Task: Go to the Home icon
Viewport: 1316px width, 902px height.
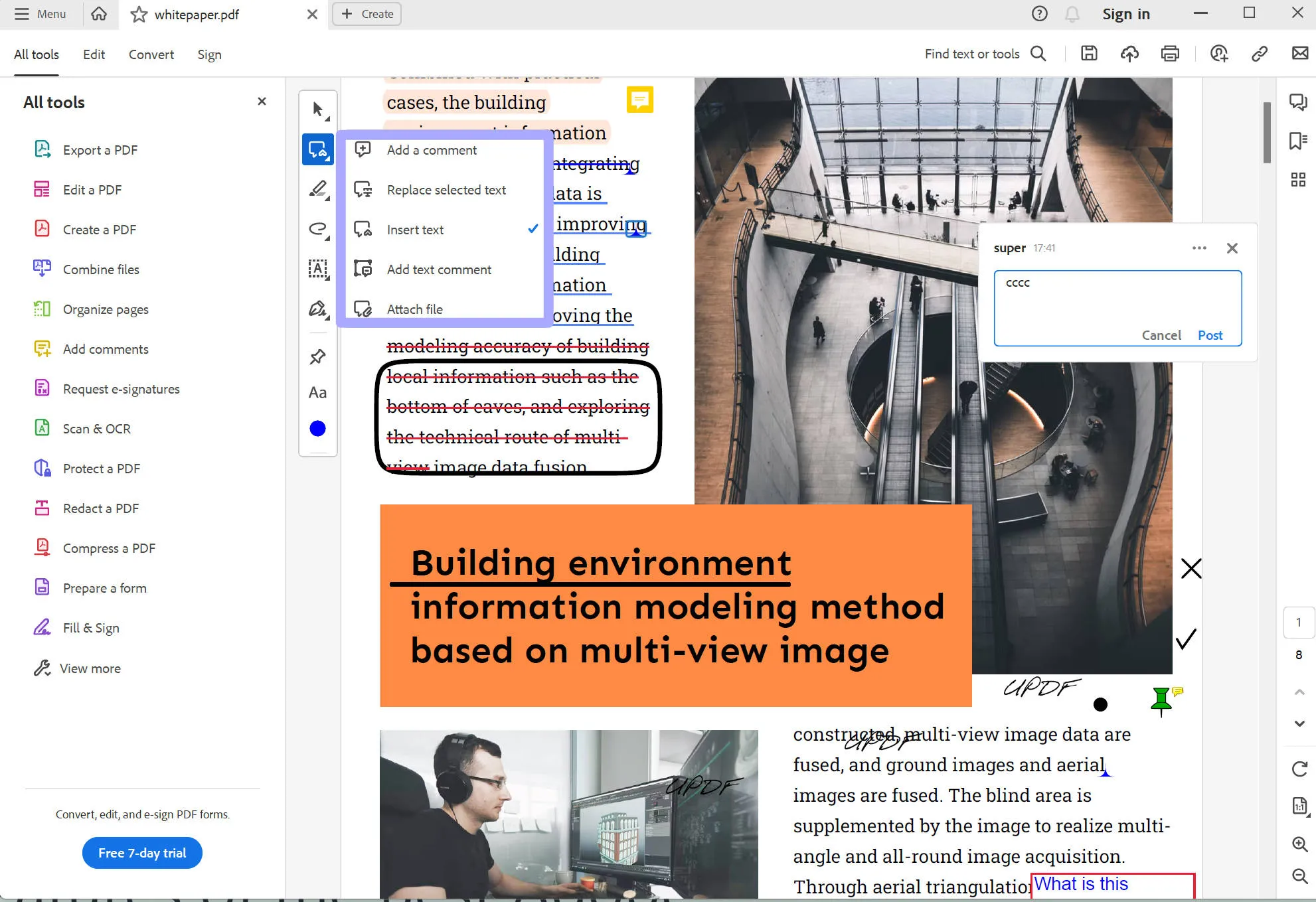Action: point(99,14)
